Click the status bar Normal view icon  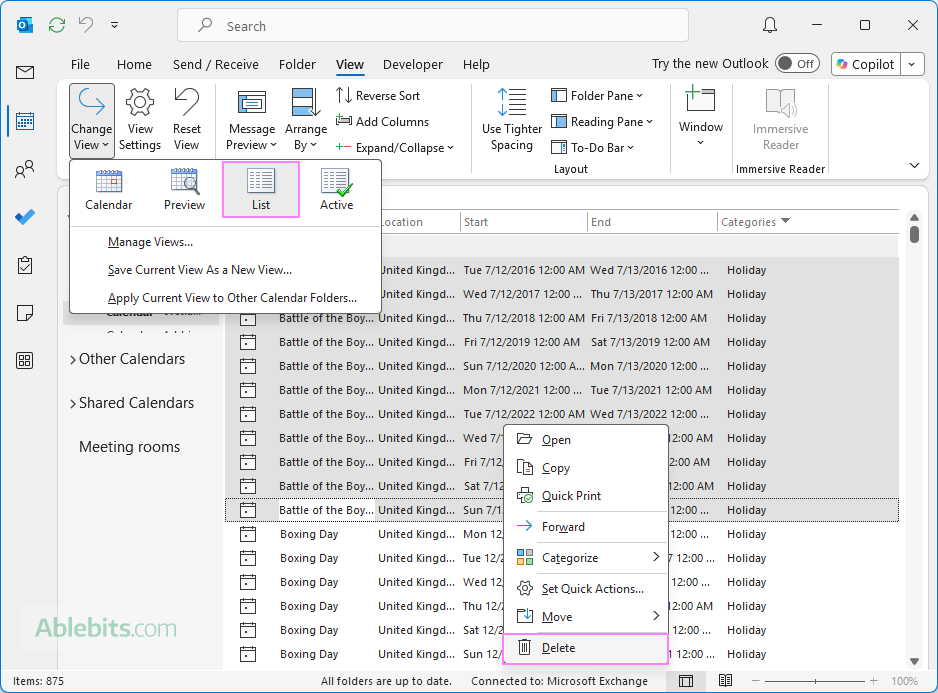pos(686,681)
